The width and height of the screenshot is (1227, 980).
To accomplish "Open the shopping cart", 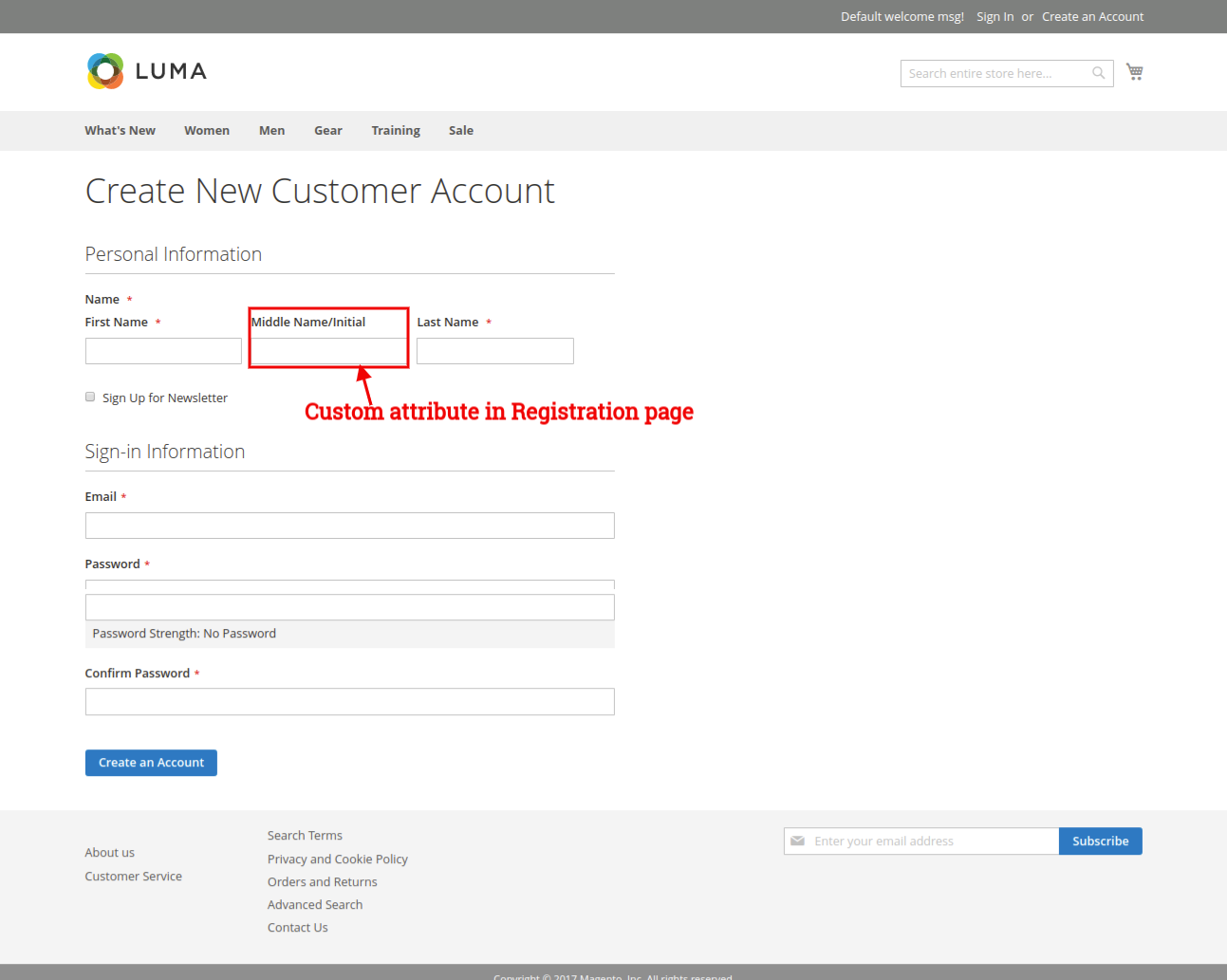I will 1134,72.
